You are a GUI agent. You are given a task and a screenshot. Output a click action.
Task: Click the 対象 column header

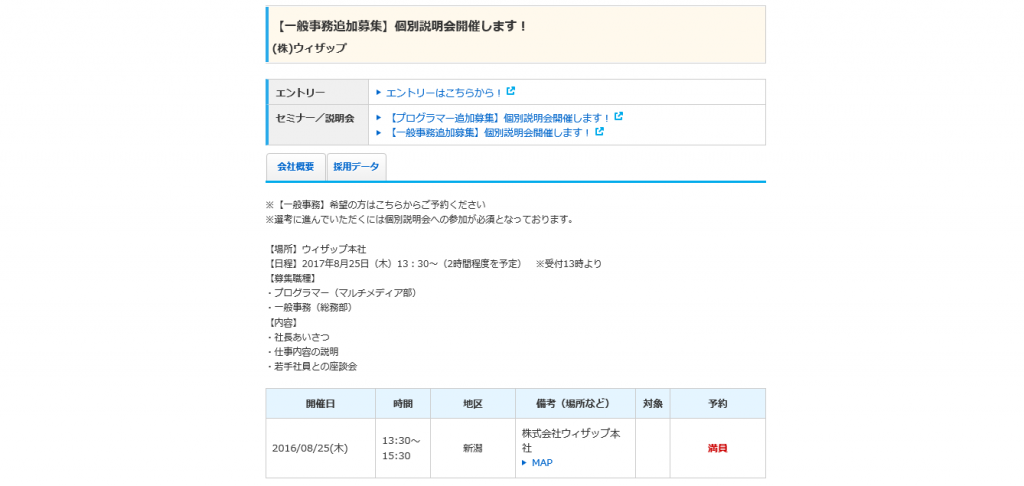tap(652, 404)
